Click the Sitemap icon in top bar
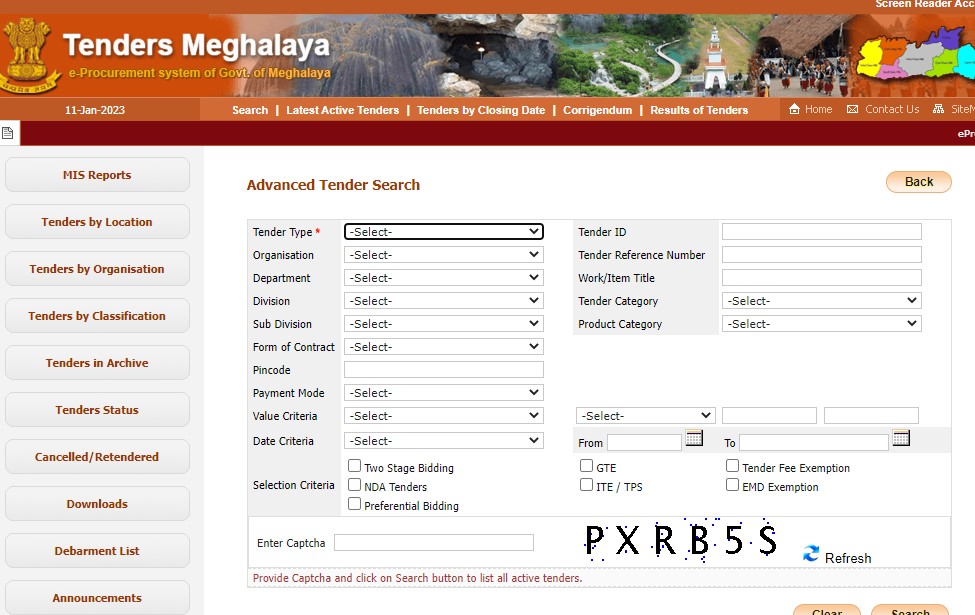The height and width of the screenshot is (615, 975). (938, 109)
